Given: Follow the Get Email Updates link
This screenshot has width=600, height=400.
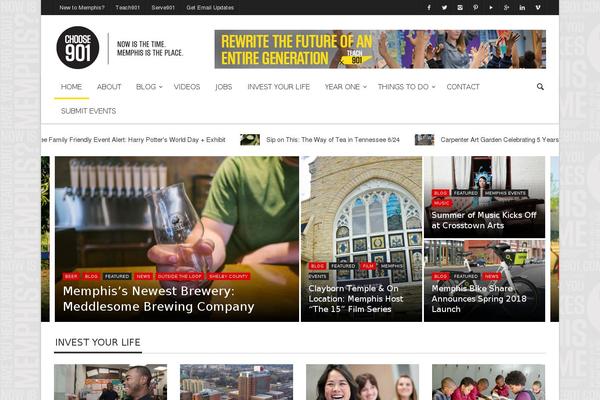Looking at the screenshot, I should tap(210, 8).
